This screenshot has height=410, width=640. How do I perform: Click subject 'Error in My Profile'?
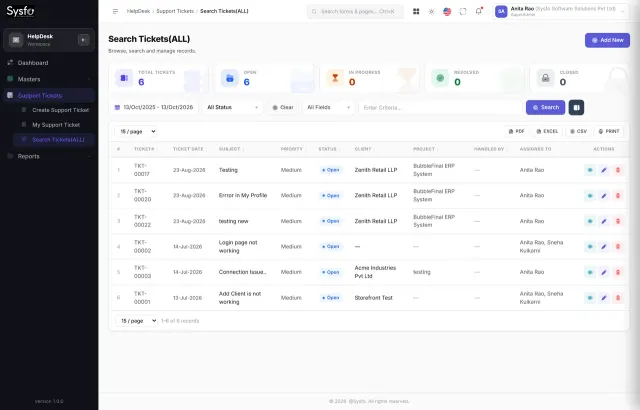click(x=243, y=196)
